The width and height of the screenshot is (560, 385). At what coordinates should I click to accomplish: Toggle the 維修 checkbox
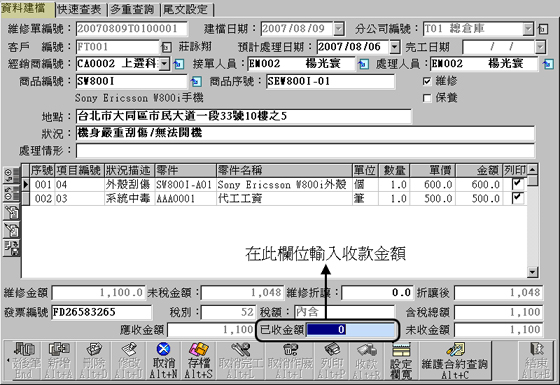[427, 81]
